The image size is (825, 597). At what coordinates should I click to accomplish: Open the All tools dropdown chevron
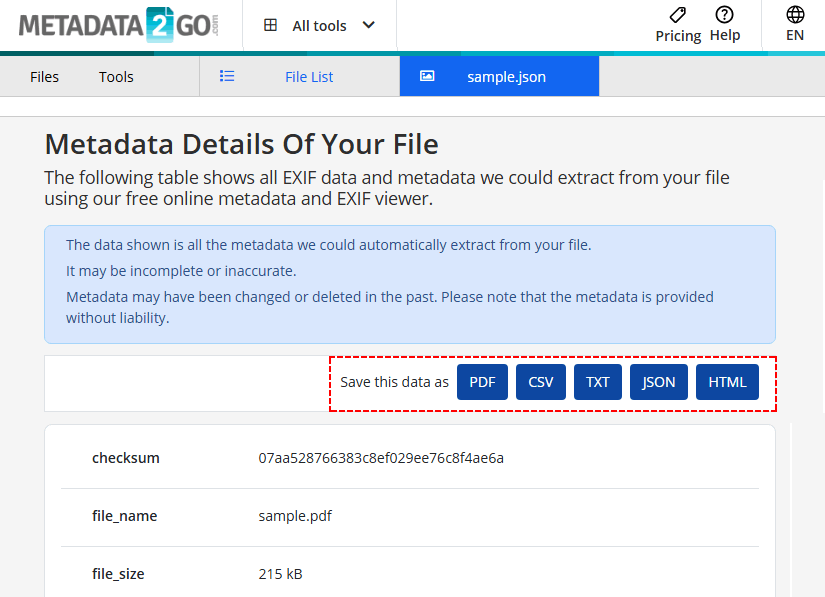368,25
